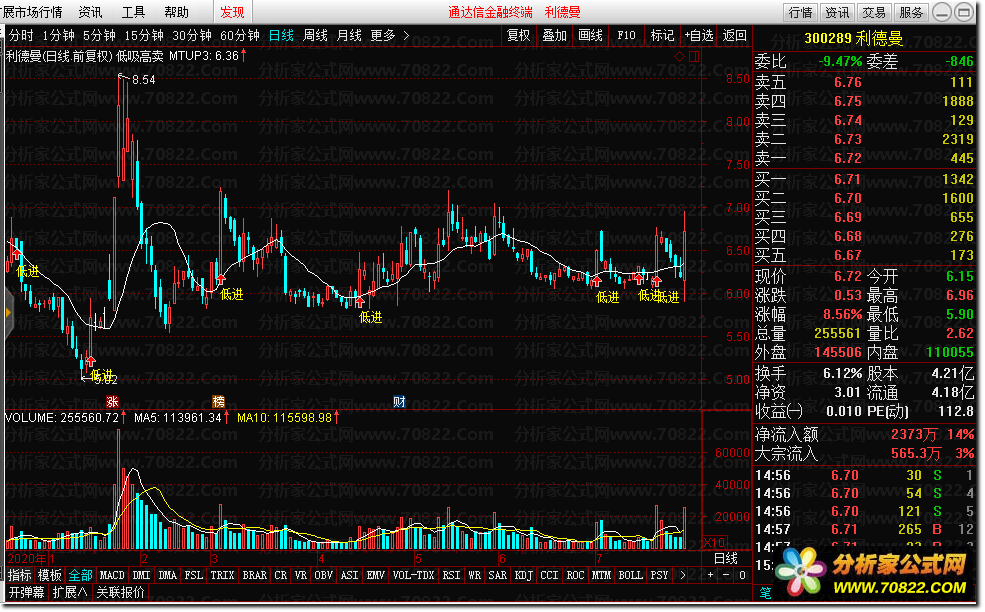Select the RSI indicator
This screenshot has width=985, height=612.
click(x=451, y=575)
